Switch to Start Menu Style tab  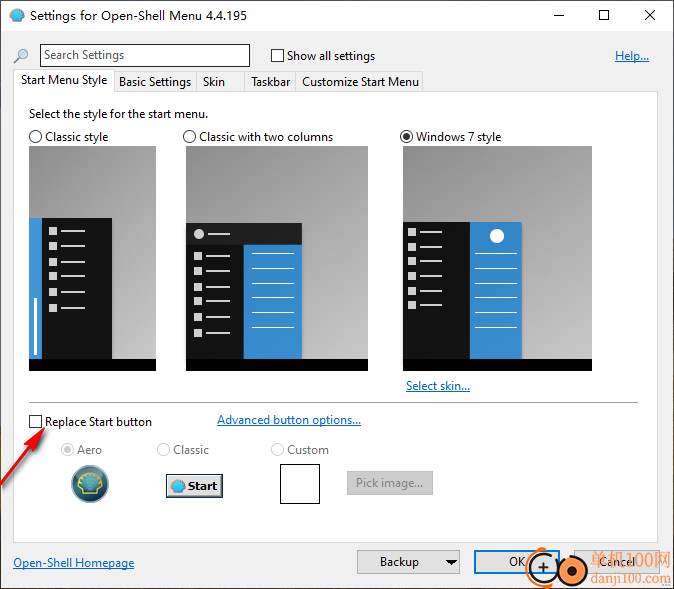click(x=64, y=80)
